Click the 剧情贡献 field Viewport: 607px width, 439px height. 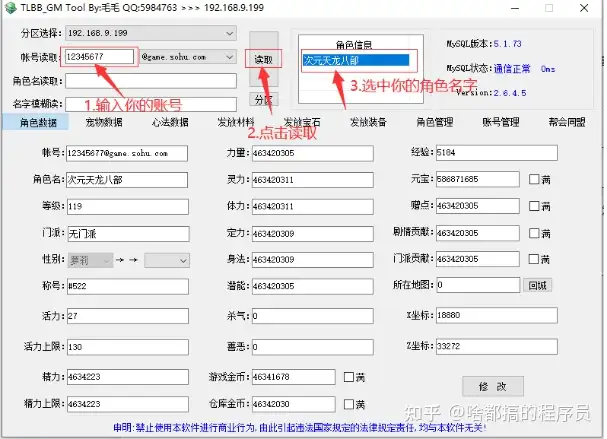478,233
